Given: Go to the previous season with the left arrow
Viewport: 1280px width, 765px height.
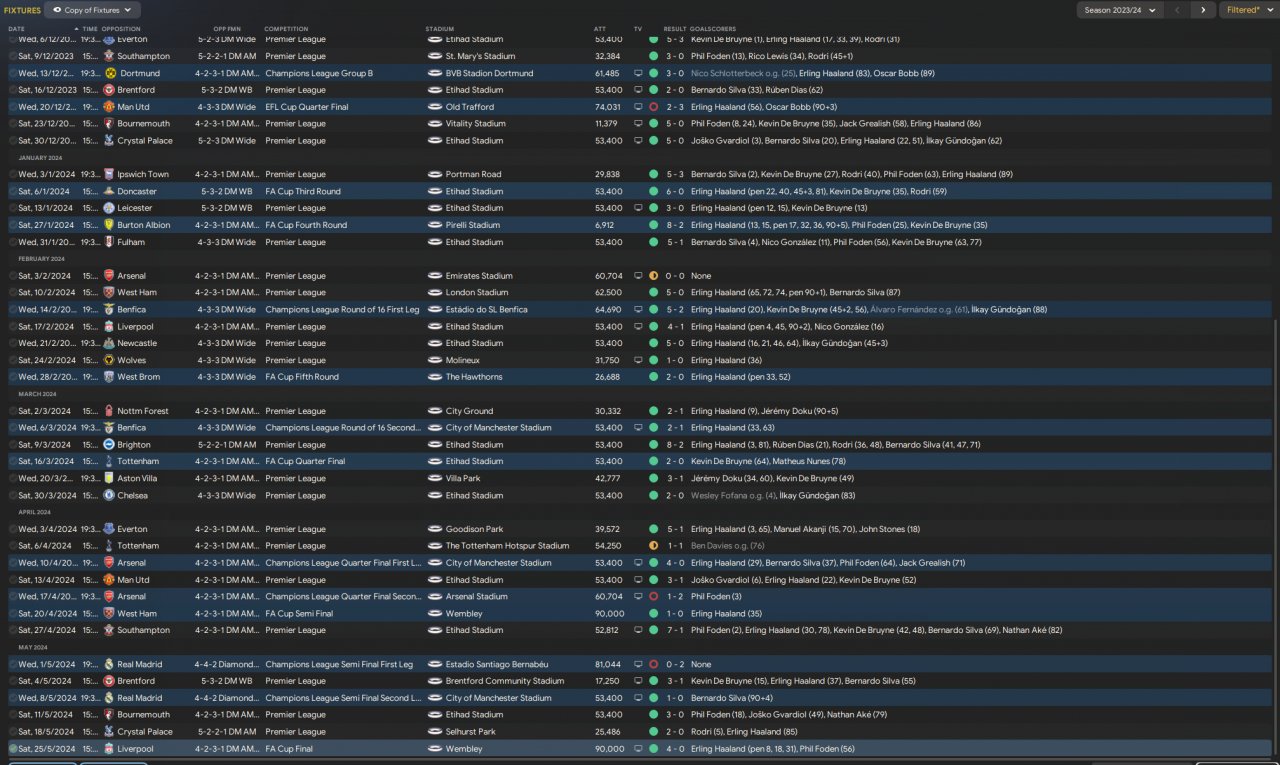Looking at the screenshot, I should tap(1178, 10).
